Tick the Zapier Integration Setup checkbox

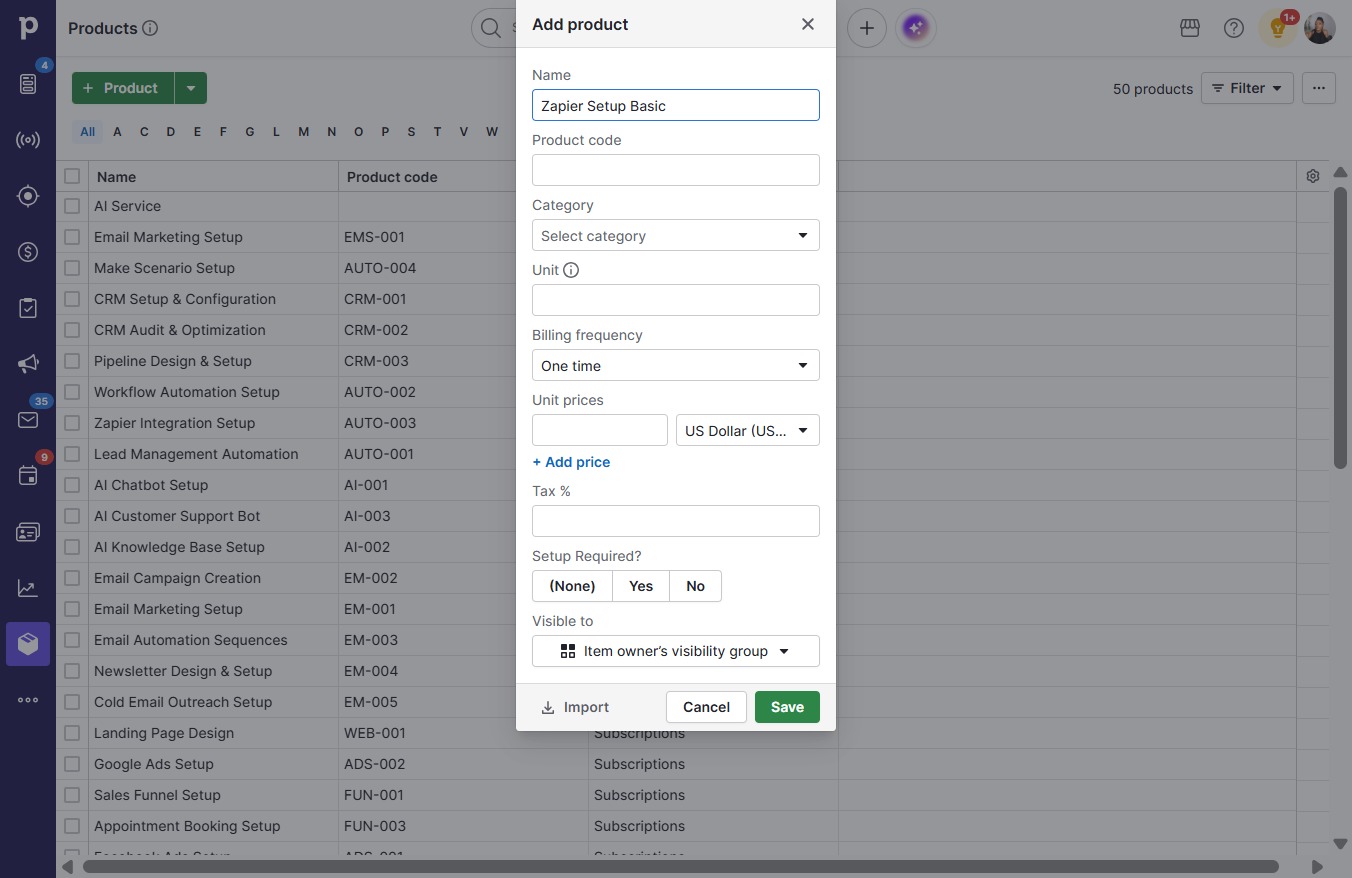pos(72,423)
